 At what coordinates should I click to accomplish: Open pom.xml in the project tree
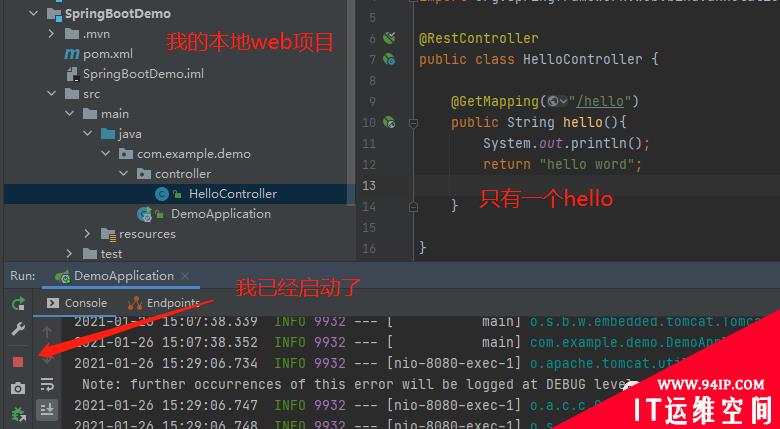[107, 54]
